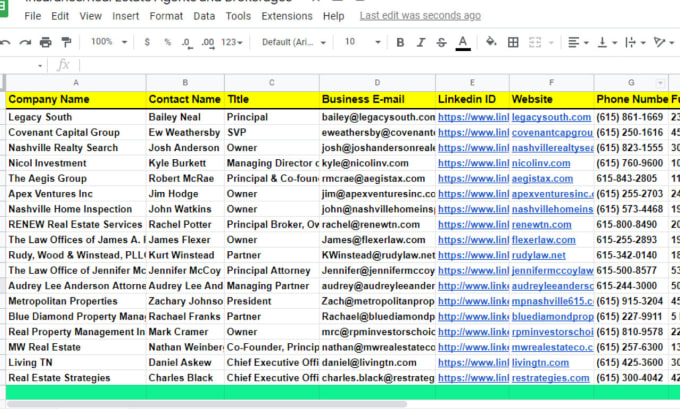Open the Help menu
680x409 pixels.
pyautogui.click(x=333, y=16)
